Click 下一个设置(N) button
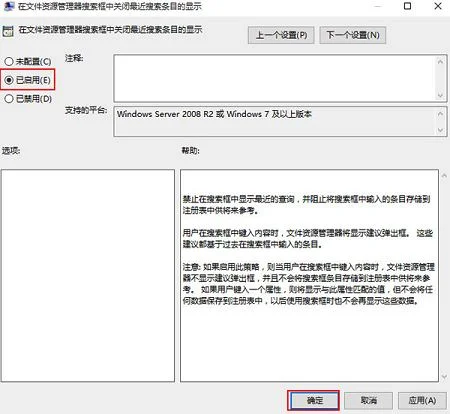Viewport: 450px width, 414px height. (353, 35)
